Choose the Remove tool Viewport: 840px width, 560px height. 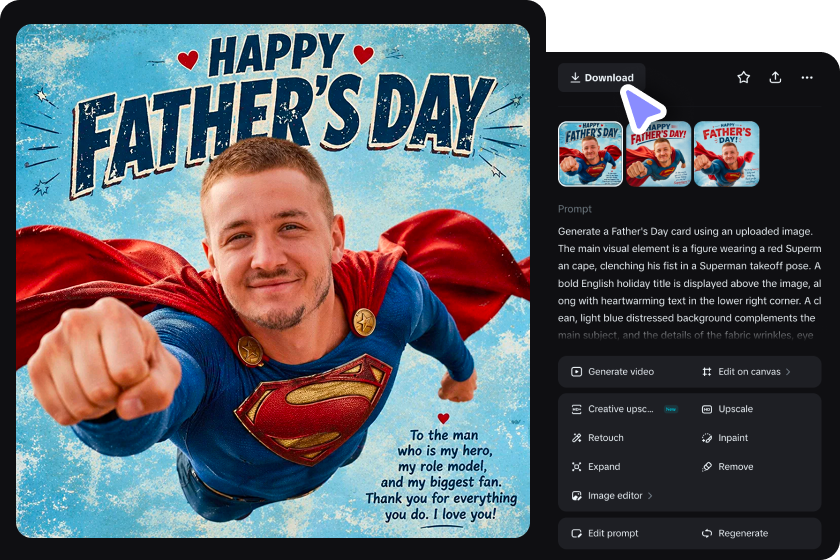coord(728,467)
